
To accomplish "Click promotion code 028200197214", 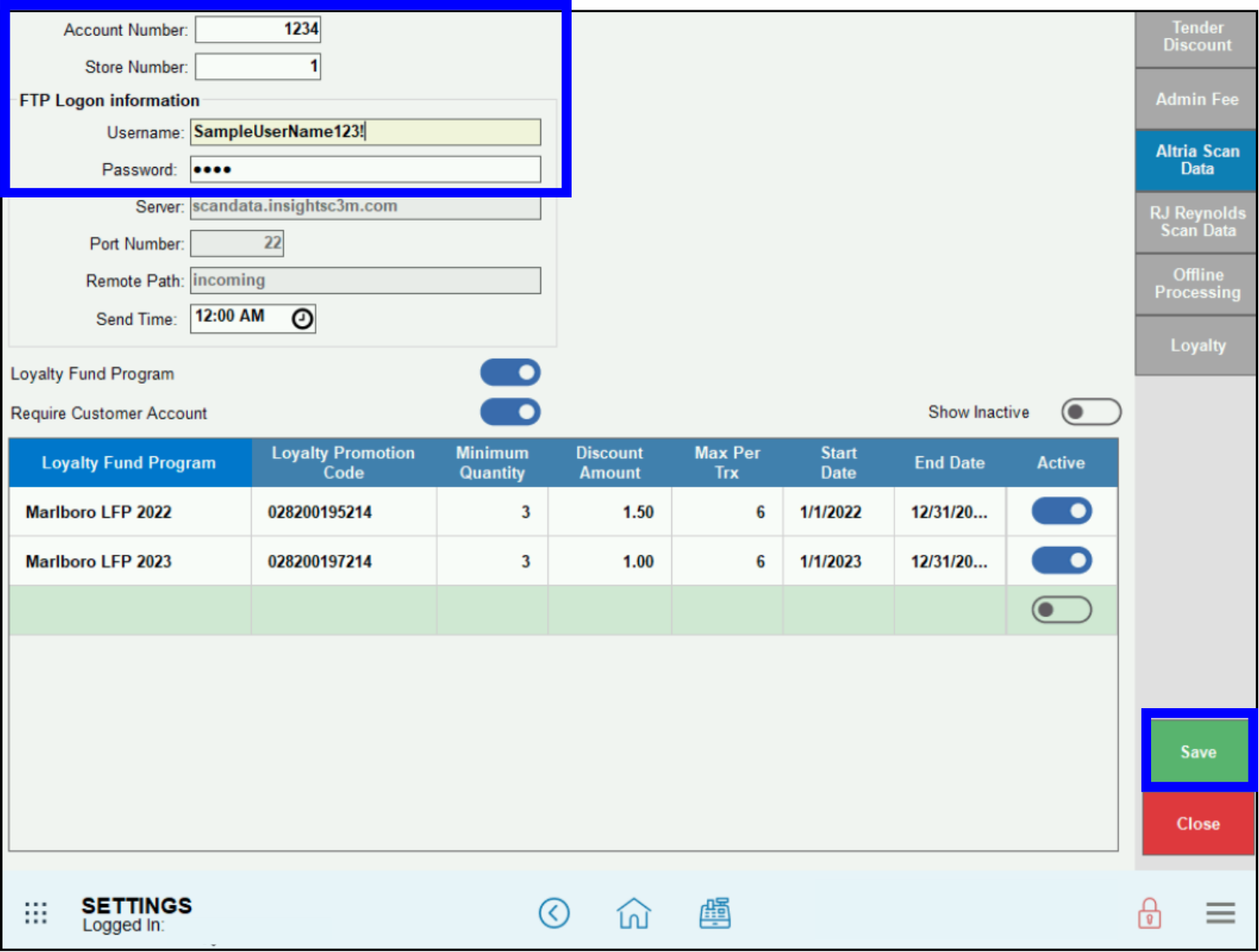I will [344, 562].
